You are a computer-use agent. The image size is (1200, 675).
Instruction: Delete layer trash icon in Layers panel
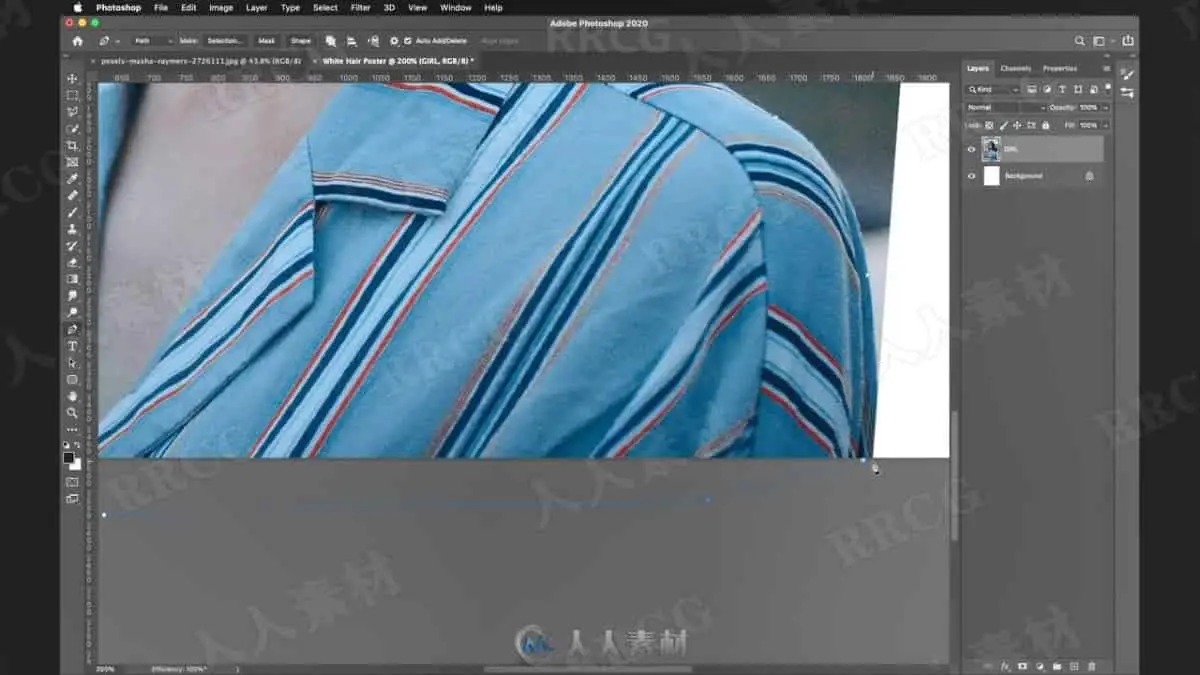[x=1091, y=666]
